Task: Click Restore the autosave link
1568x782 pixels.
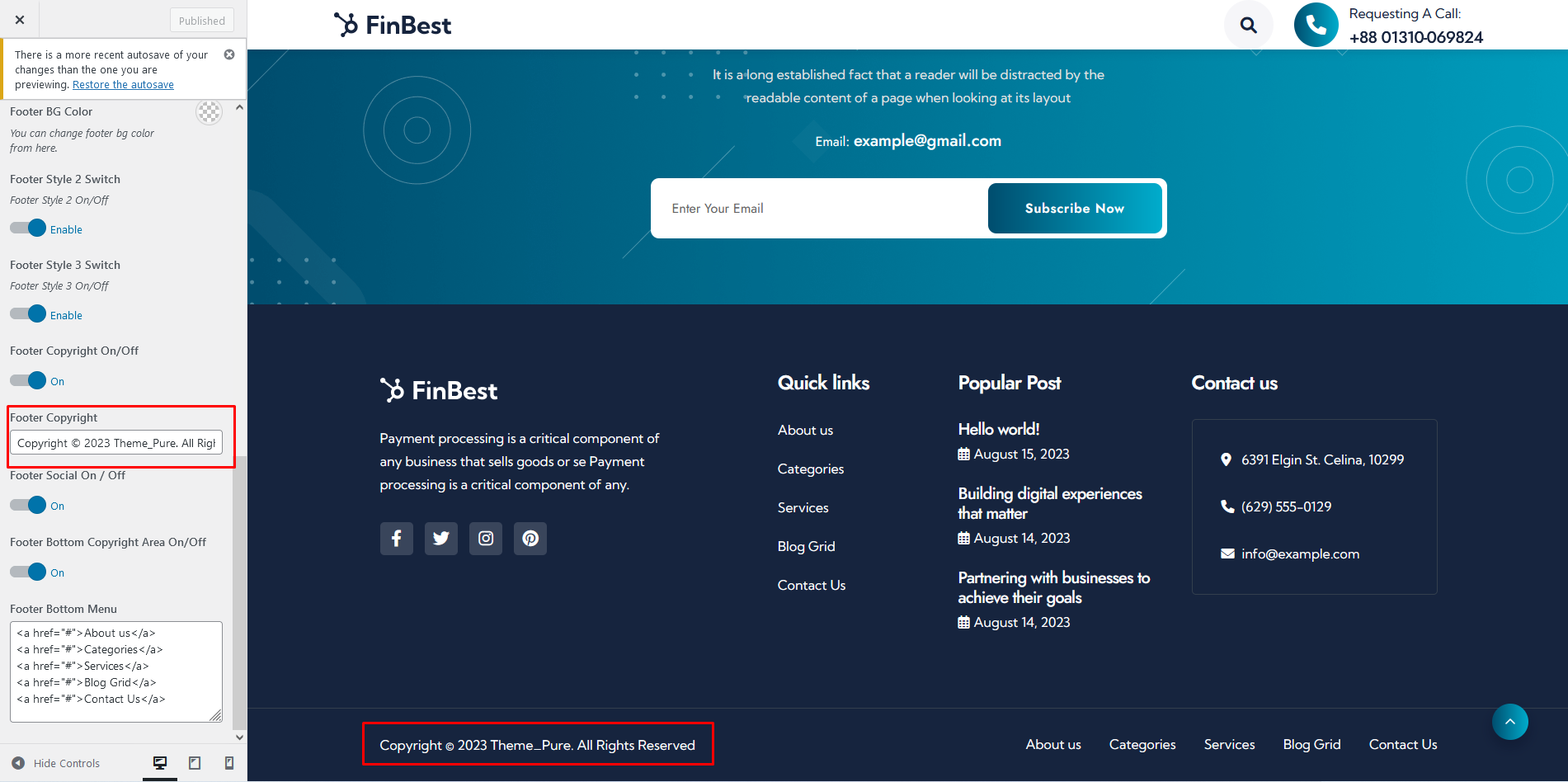Action: point(123,85)
